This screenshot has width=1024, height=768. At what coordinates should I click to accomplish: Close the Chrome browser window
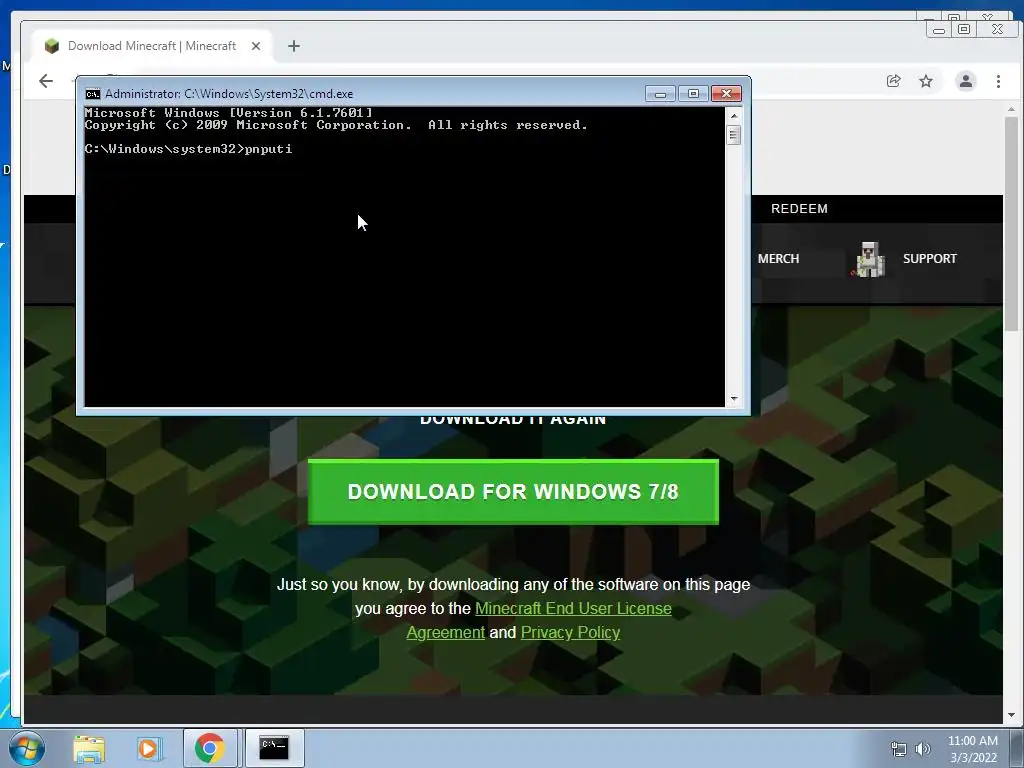997,29
